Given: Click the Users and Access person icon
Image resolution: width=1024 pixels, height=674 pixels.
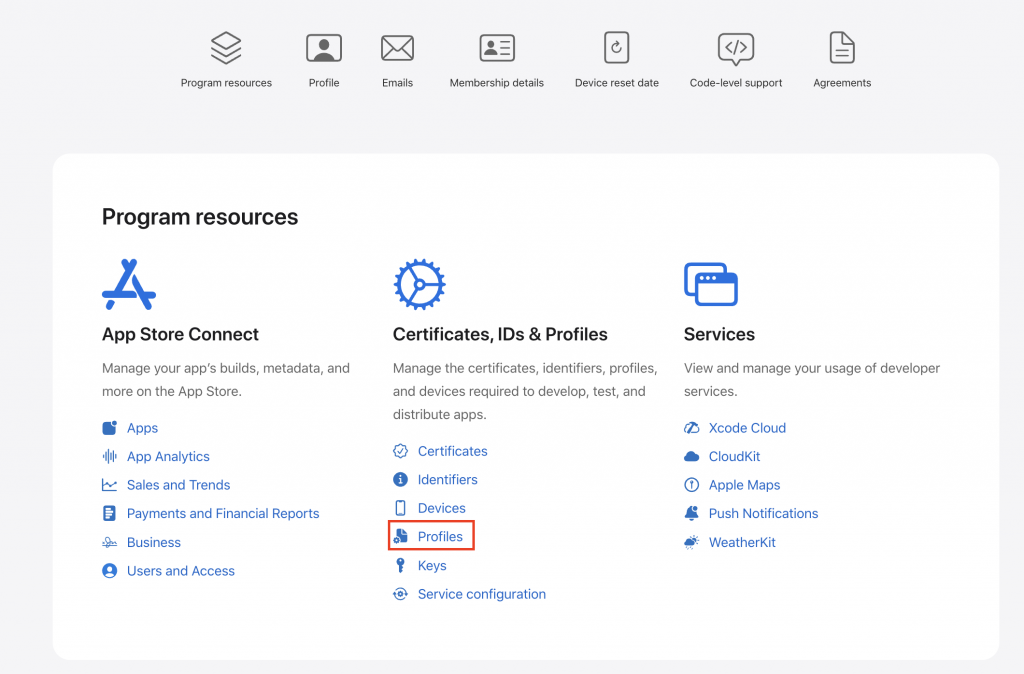Looking at the screenshot, I should [x=110, y=571].
